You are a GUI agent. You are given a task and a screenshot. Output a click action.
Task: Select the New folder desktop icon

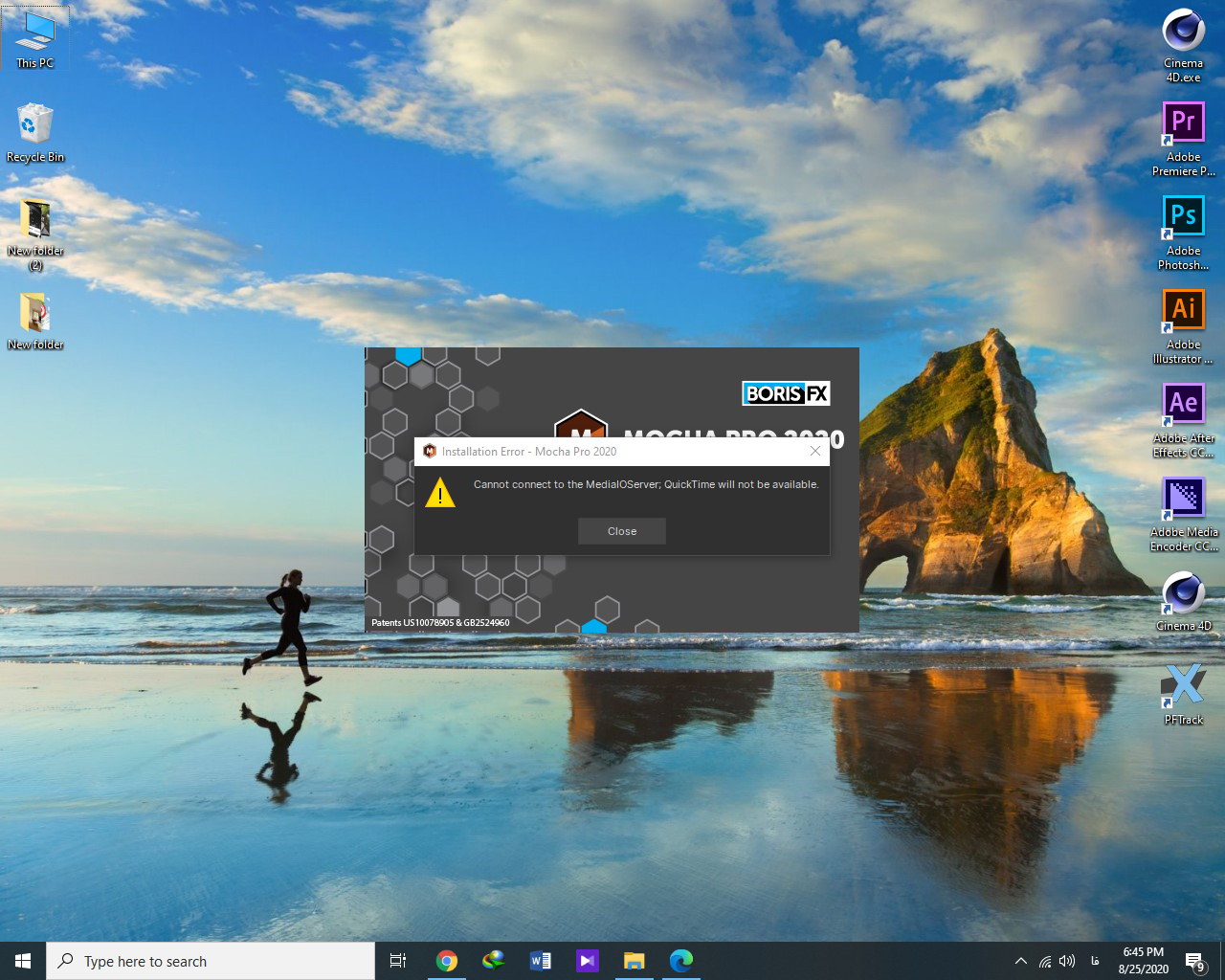35,321
